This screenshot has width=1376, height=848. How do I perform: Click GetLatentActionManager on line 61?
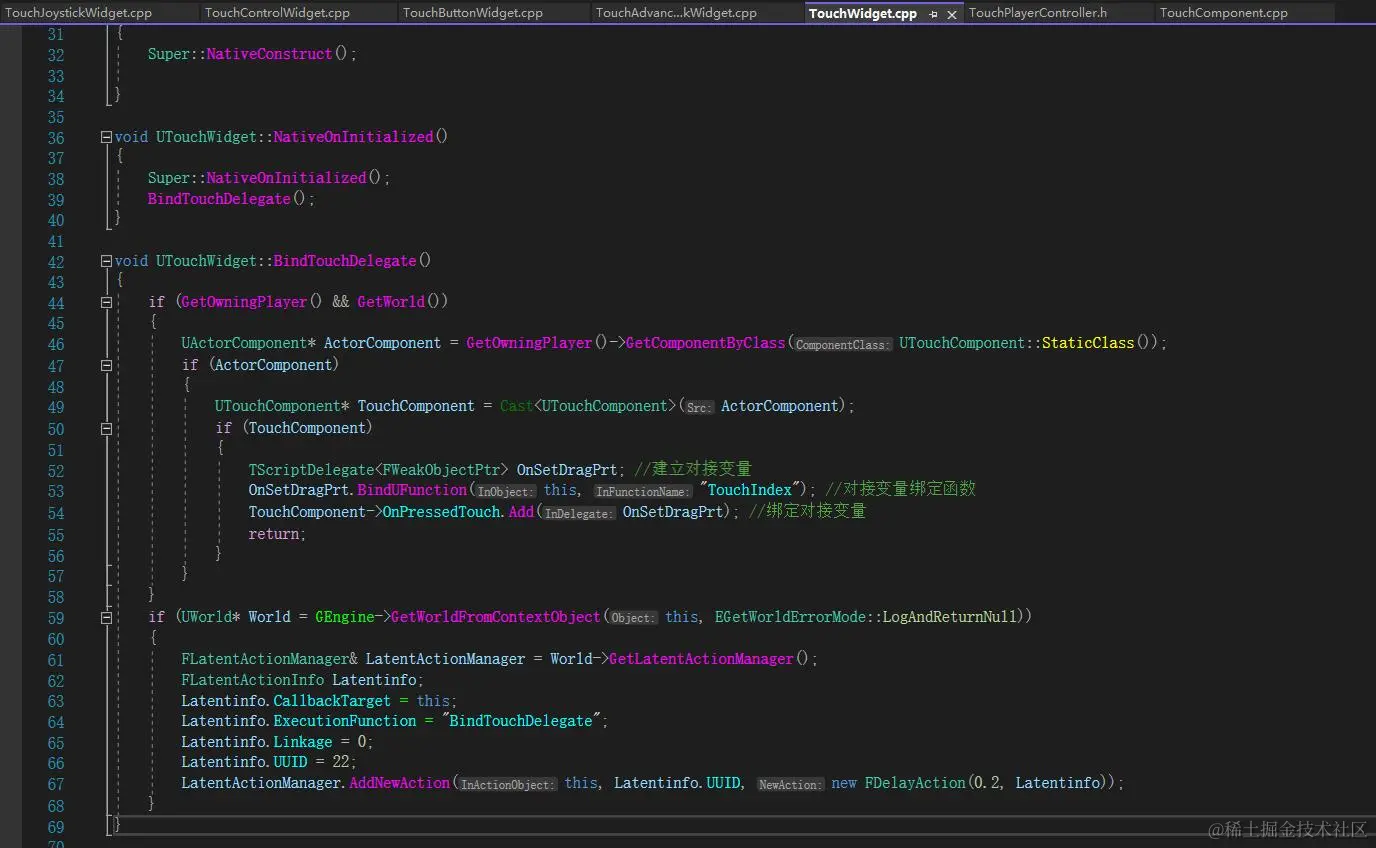701,659
